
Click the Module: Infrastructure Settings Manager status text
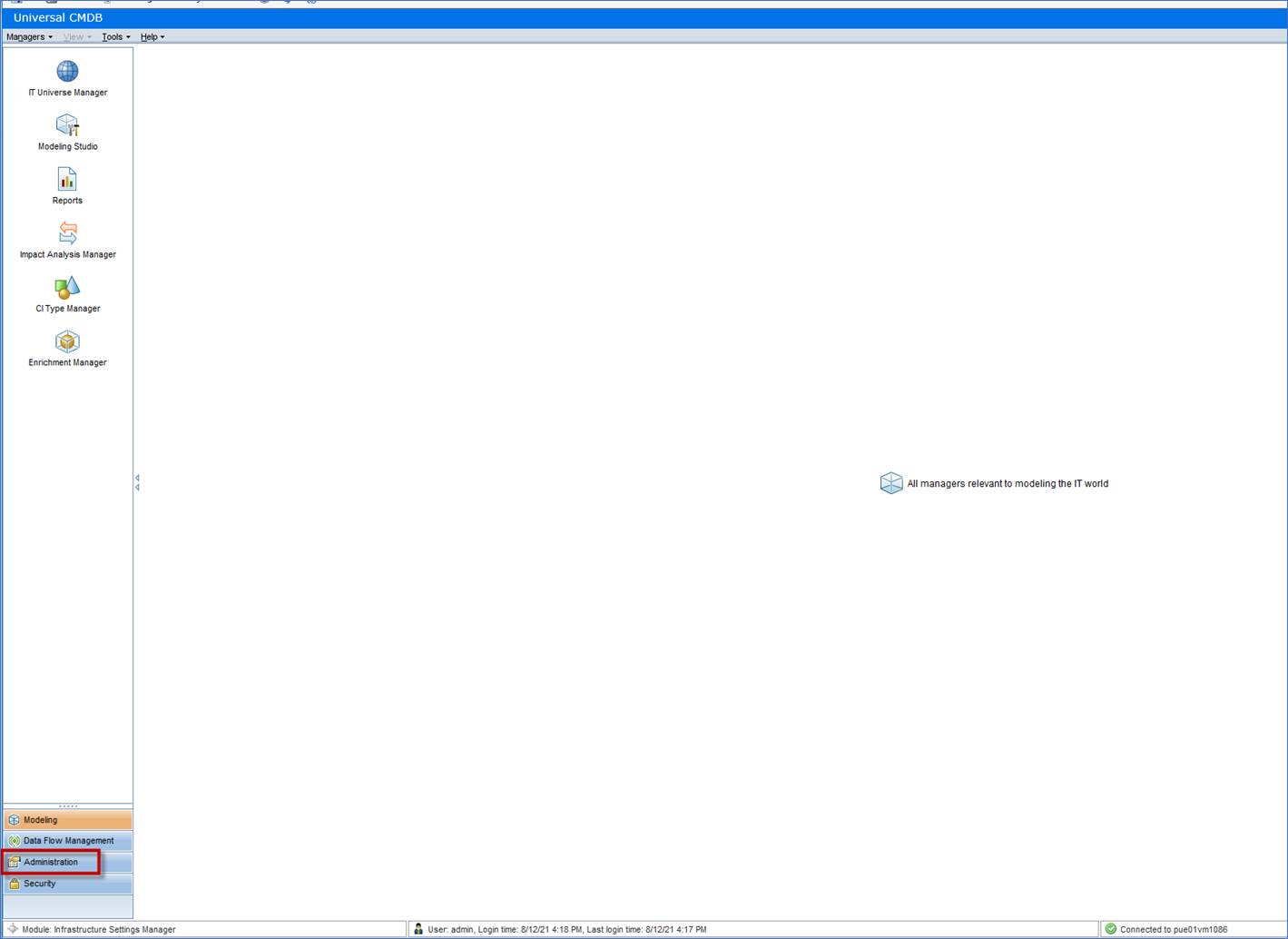click(x=95, y=929)
